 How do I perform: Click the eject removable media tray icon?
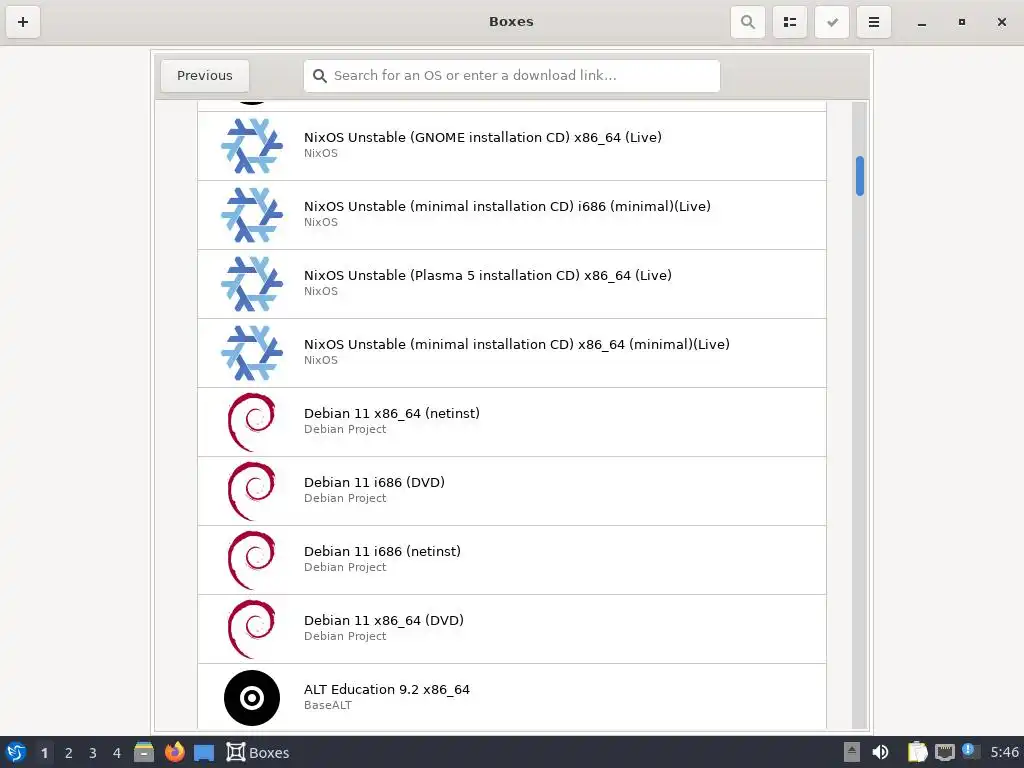(852, 752)
